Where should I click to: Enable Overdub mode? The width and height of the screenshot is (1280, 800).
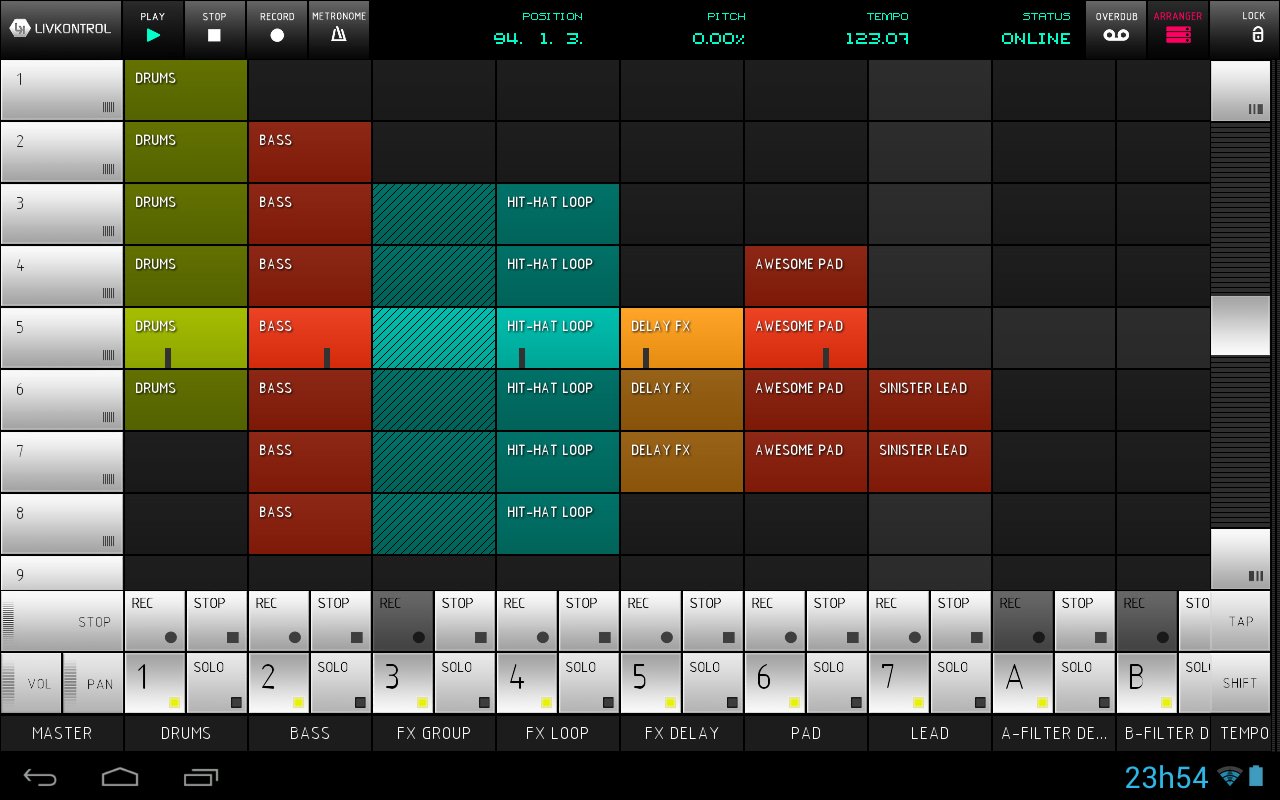1117,28
